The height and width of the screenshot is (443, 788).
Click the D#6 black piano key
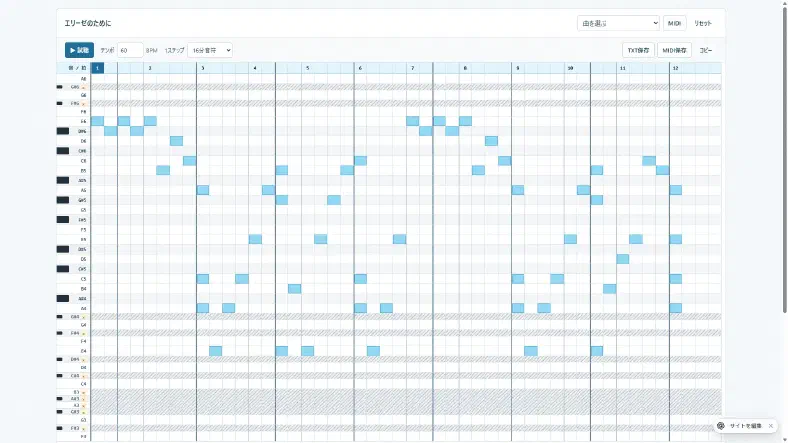tap(63, 131)
